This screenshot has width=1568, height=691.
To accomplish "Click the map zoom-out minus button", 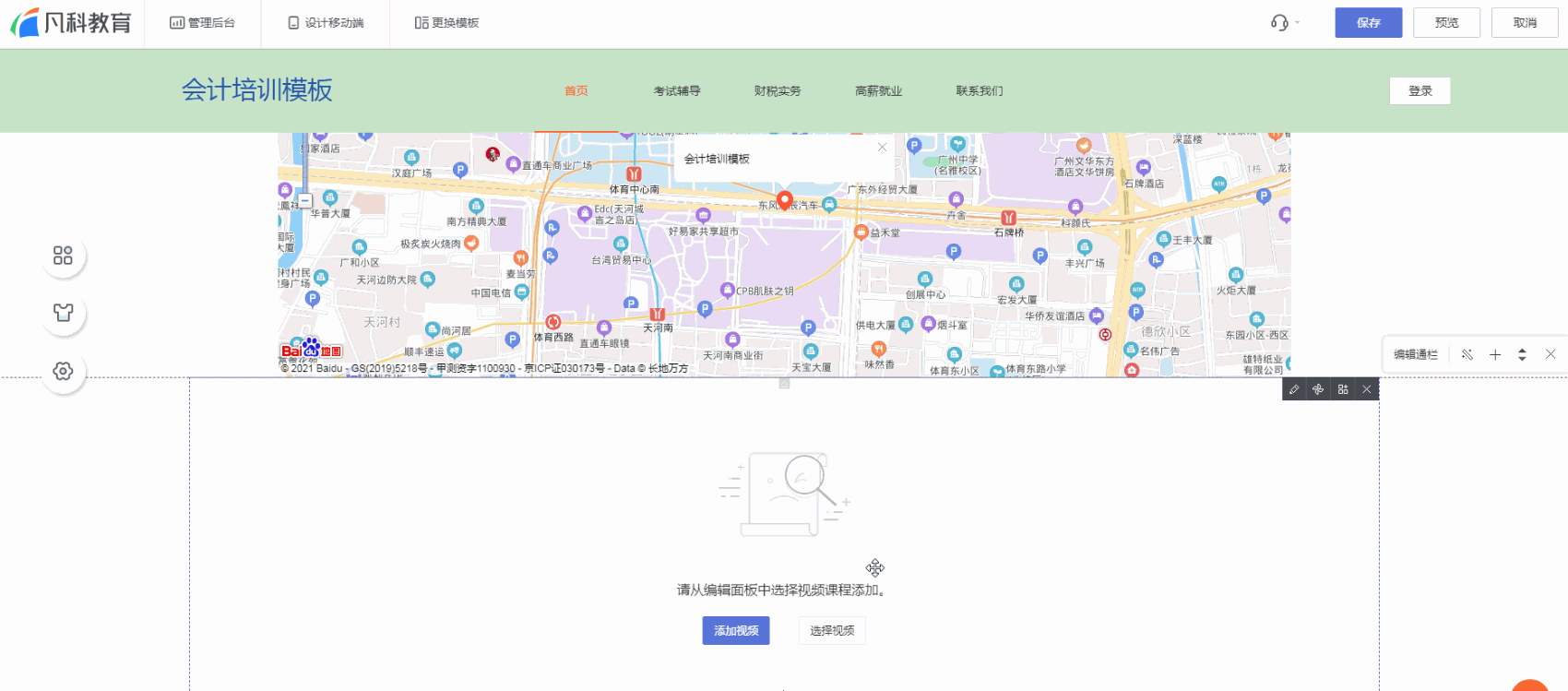I will (x=305, y=200).
